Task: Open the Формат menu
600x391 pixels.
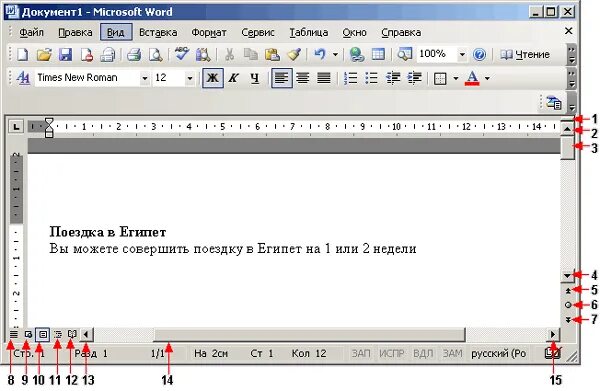Action: tap(209, 32)
